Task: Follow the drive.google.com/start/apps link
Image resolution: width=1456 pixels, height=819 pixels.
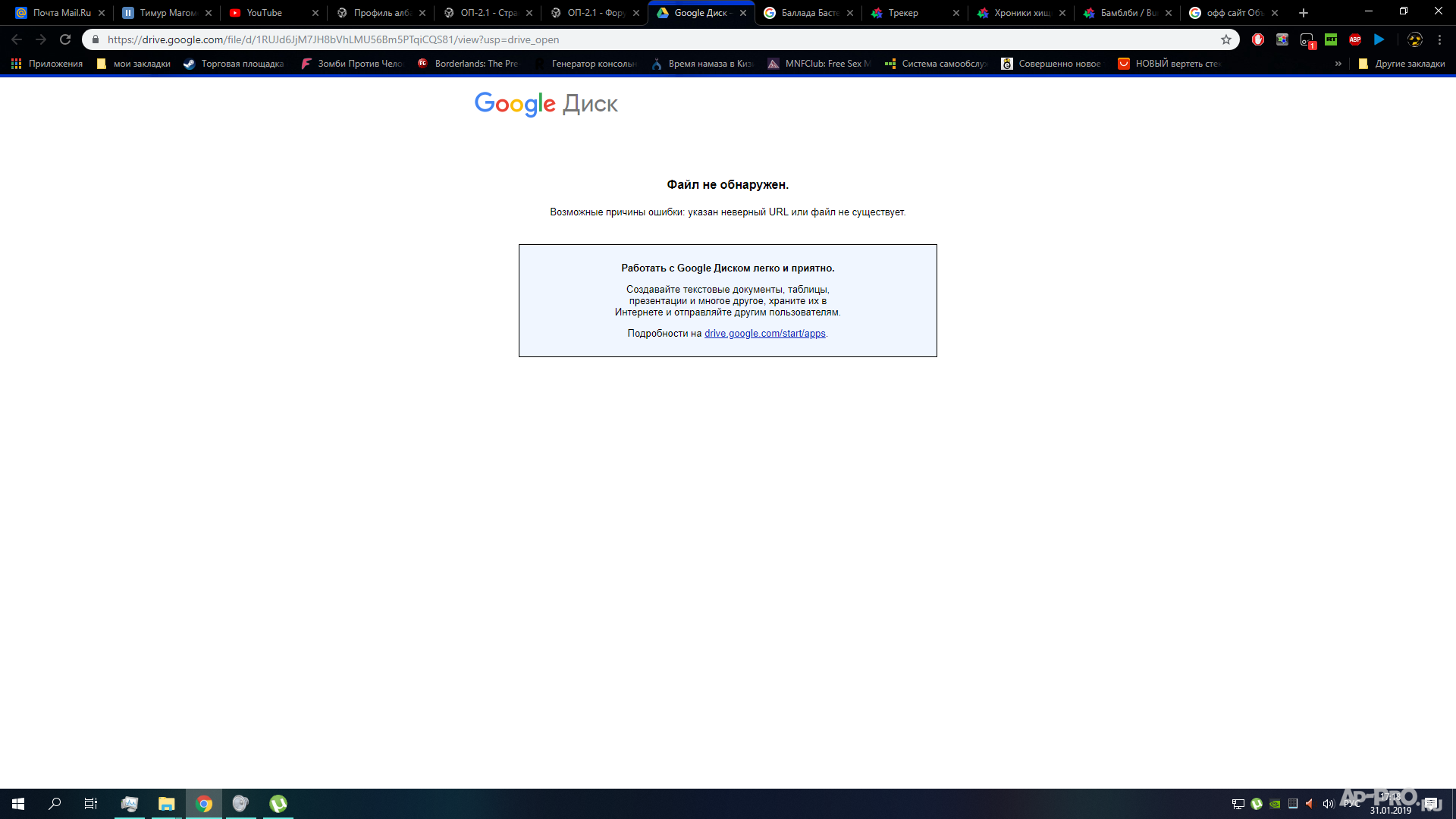Action: [764, 334]
